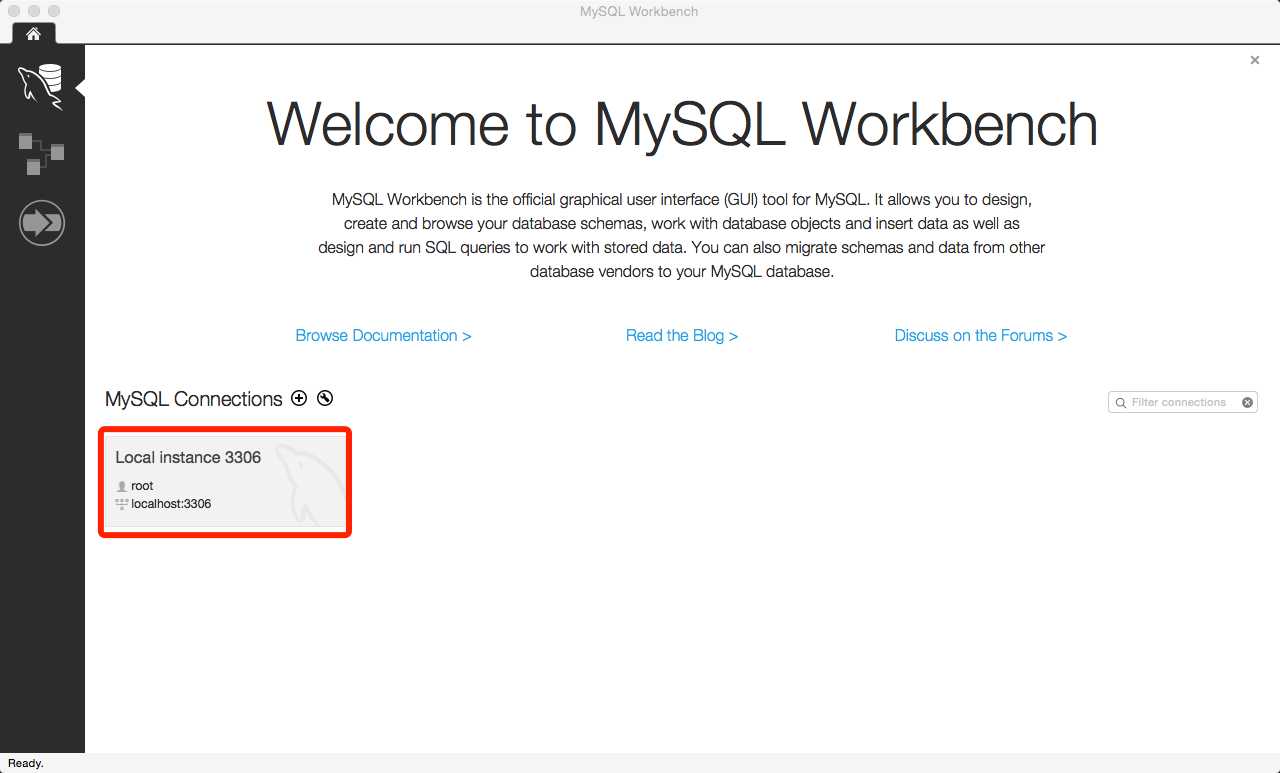Click the green zoom window button
1280x773 pixels.
(54, 11)
